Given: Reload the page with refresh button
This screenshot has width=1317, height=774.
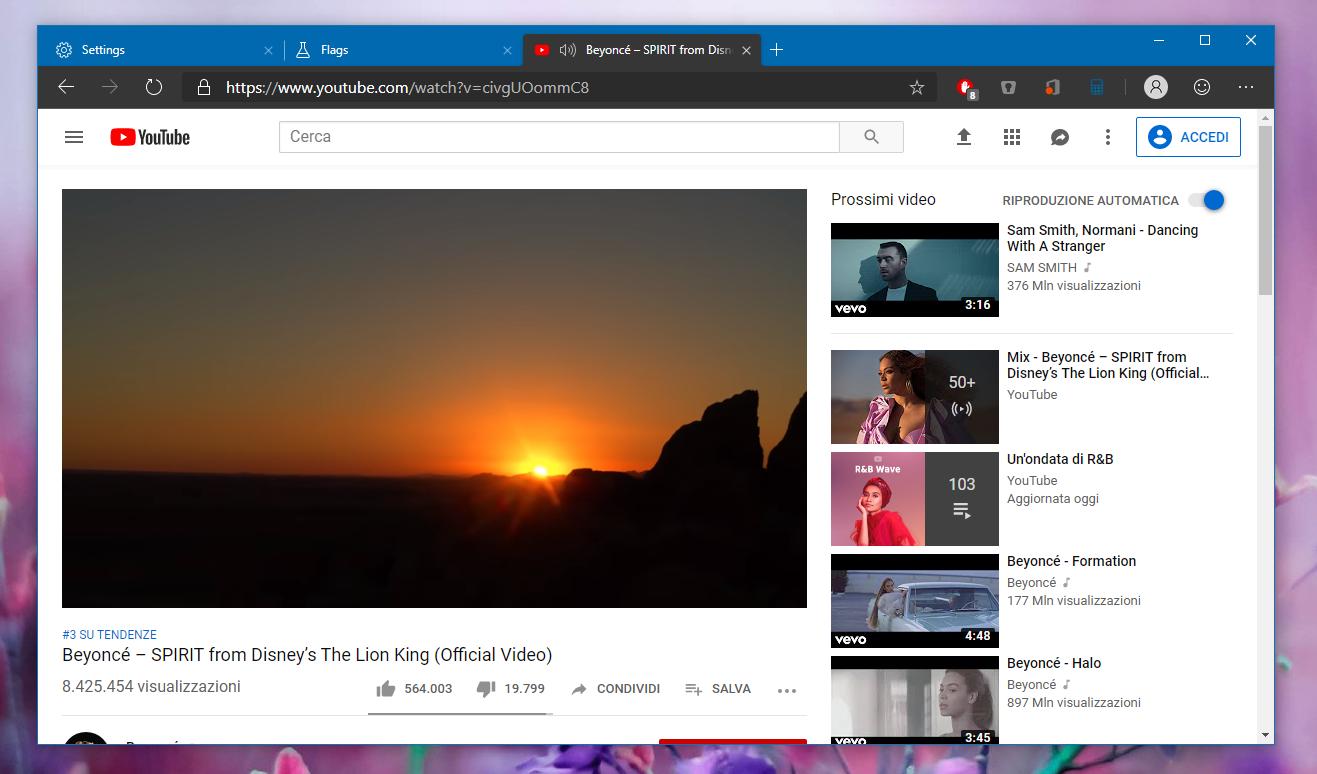Looking at the screenshot, I should (x=154, y=87).
